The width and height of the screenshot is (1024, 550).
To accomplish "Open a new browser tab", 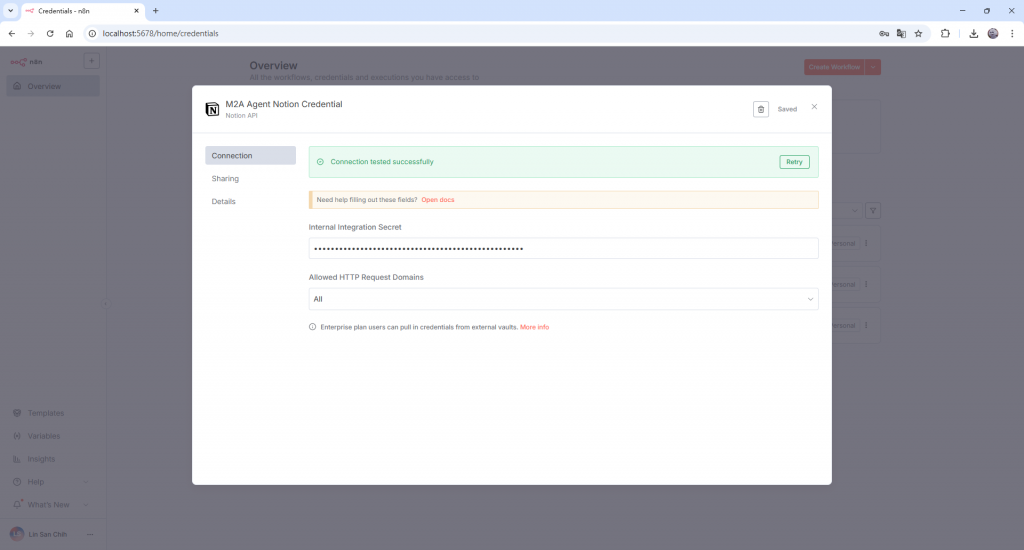I will point(155,10).
